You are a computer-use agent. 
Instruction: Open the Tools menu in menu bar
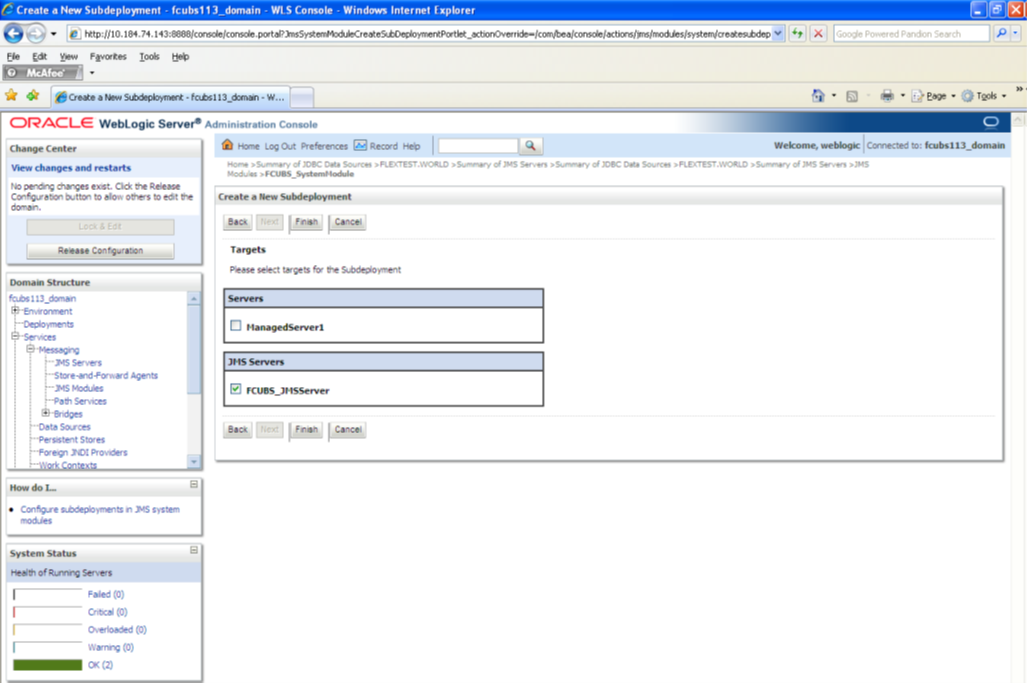point(149,56)
